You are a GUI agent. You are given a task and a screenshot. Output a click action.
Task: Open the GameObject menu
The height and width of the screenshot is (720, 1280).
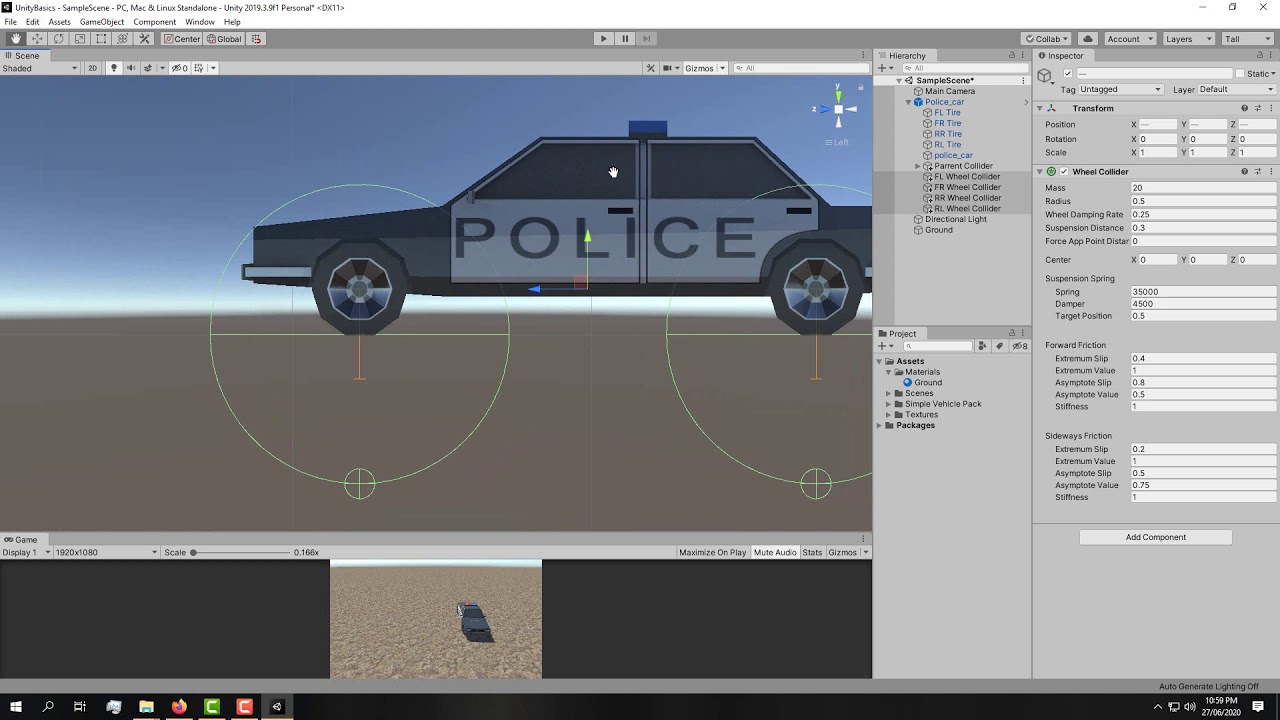click(x=102, y=22)
